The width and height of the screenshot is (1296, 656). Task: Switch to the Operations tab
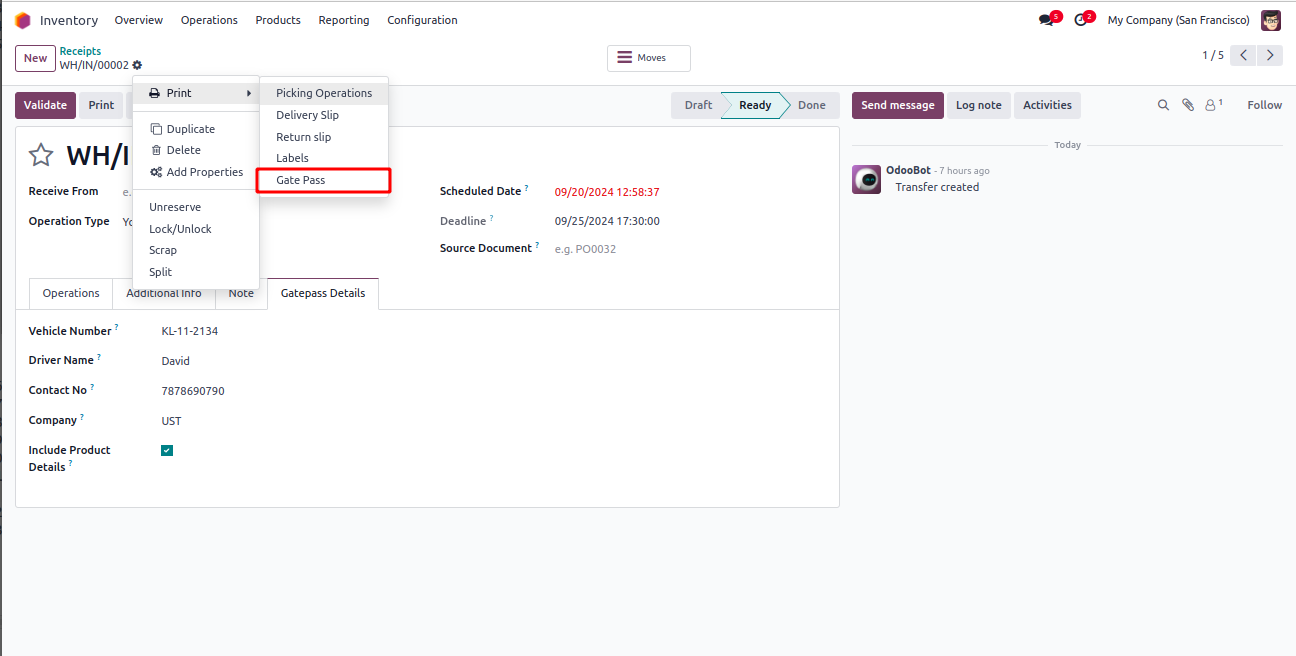tap(71, 293)
